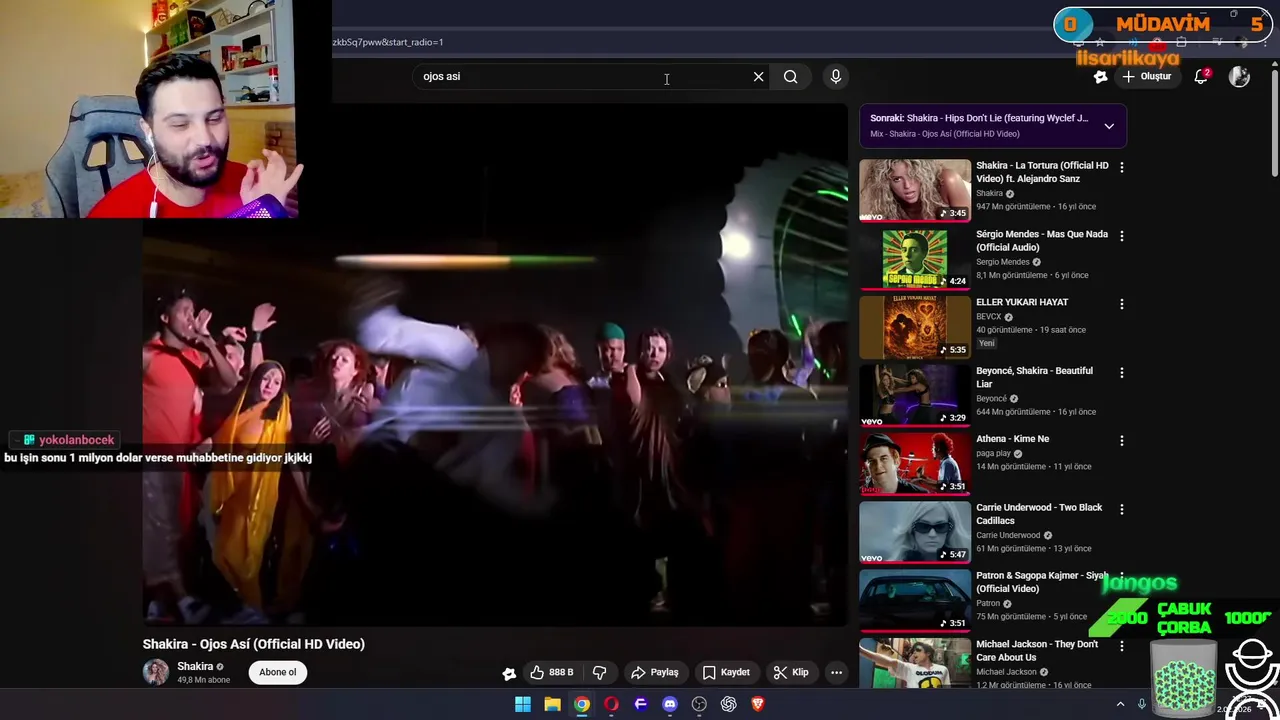Play the Michael Jackson video thumbnail
1280x720 pixels.
coord(915,662)
